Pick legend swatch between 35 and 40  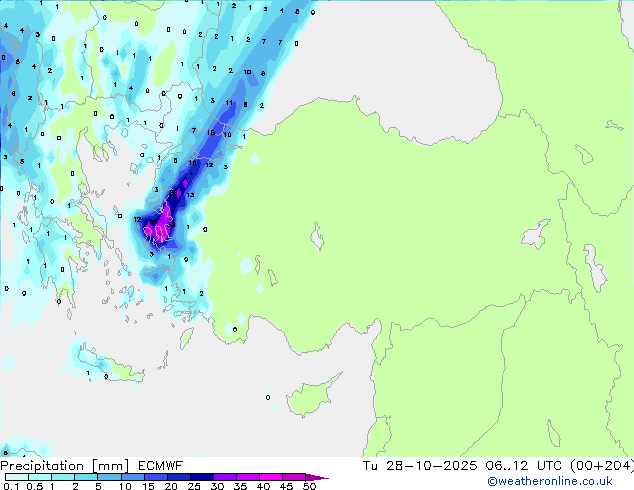247,477
